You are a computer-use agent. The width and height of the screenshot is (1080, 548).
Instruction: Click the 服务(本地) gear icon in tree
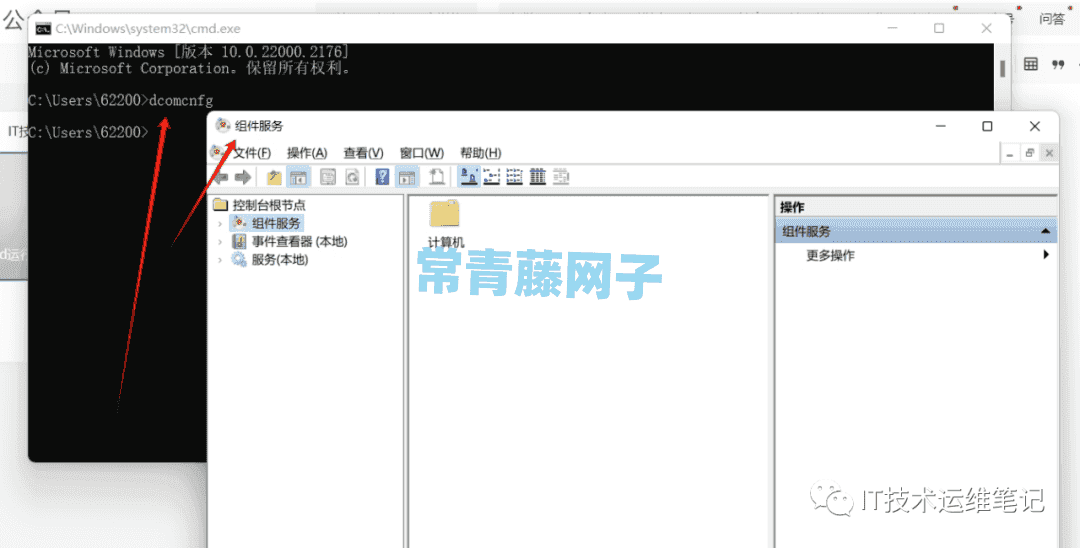pos(239,260)
